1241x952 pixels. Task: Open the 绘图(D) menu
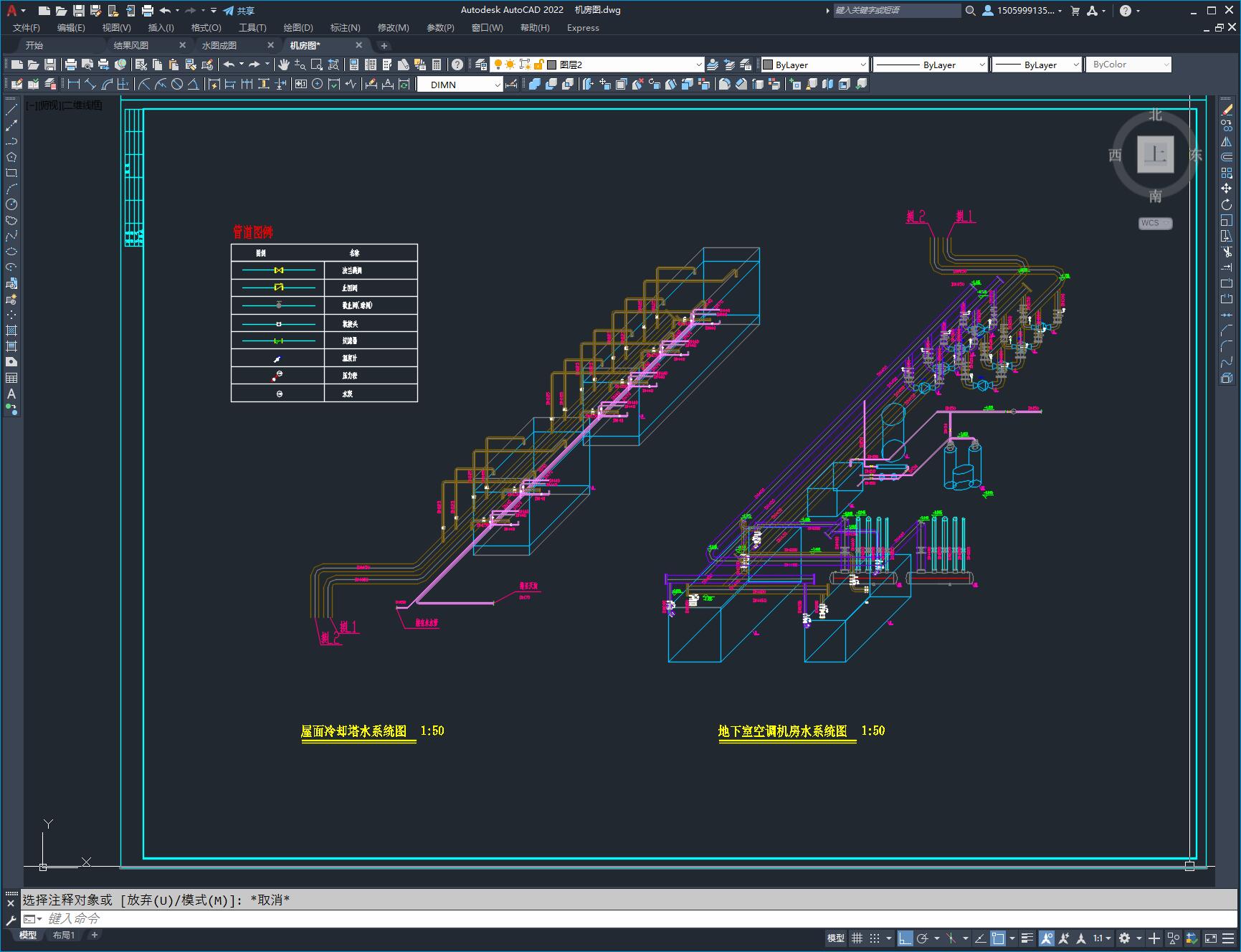point(298,27)
